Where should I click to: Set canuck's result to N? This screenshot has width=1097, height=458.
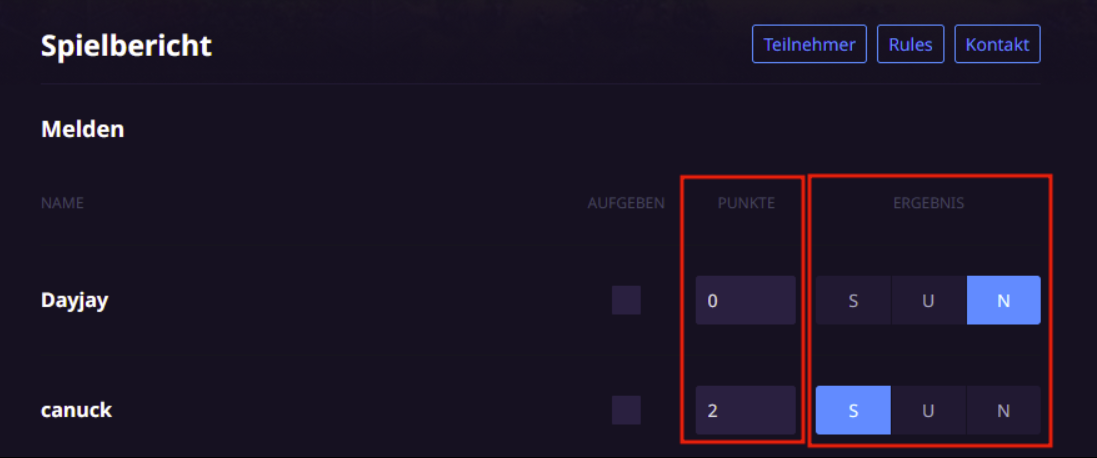pyautogui.click(x=1003, y=410)
